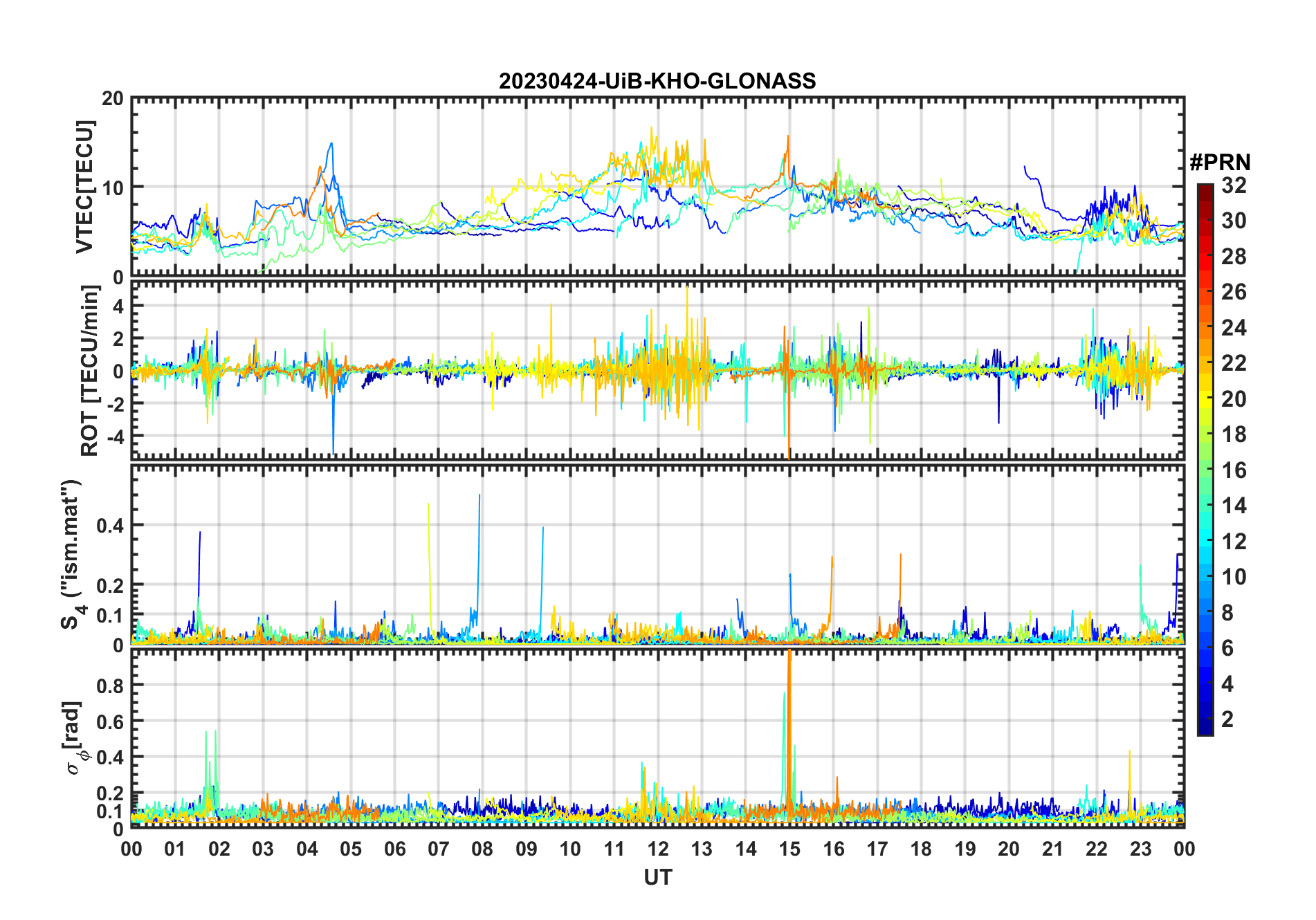Click x-axis tick label 12
The height and width of the screenshot is (920, 1316).
click(657, 849)
